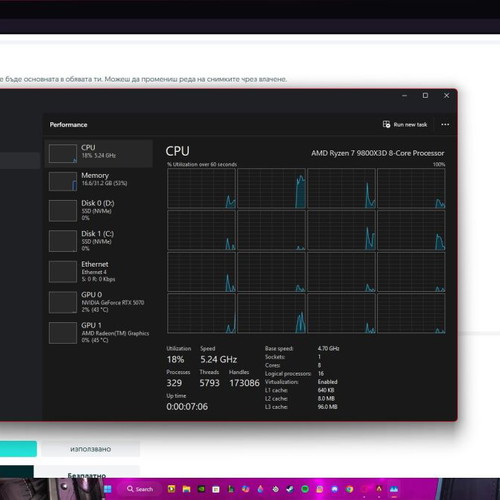Open Google Chrome from the taskbar
Screen dimensions: 500x500
click(349, 489)
